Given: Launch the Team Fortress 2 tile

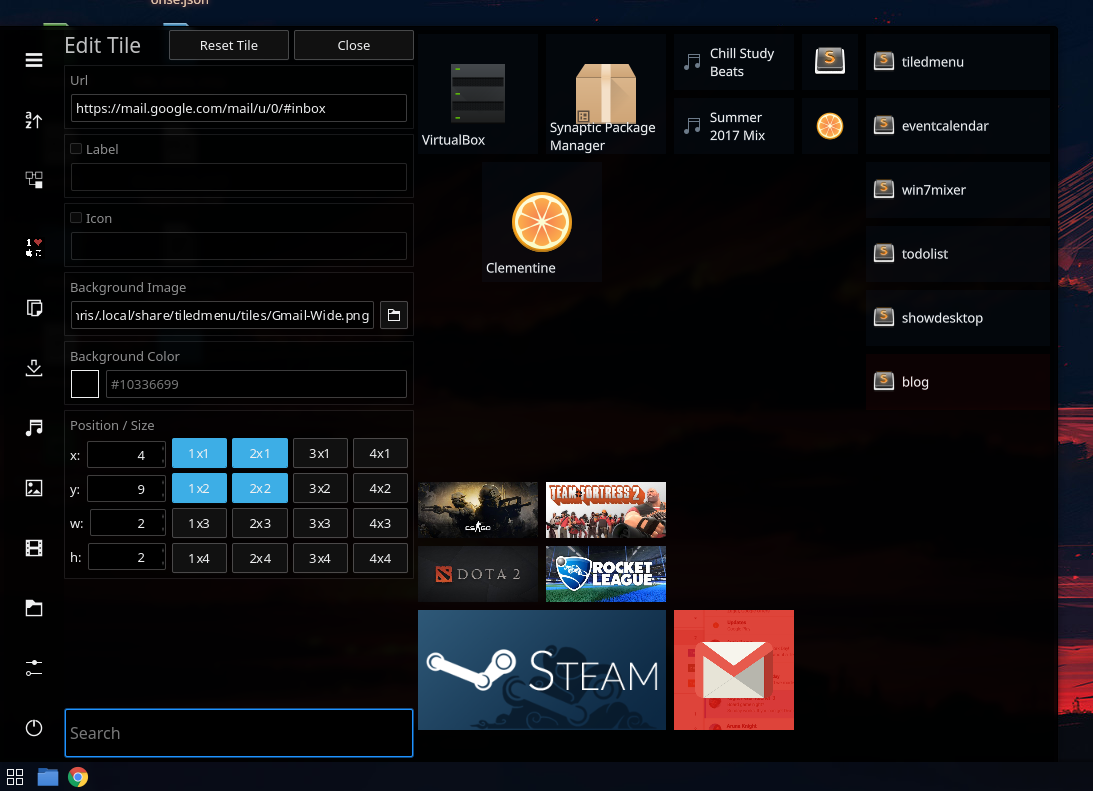Looking at the screenshot, I should tap(606, 510).
